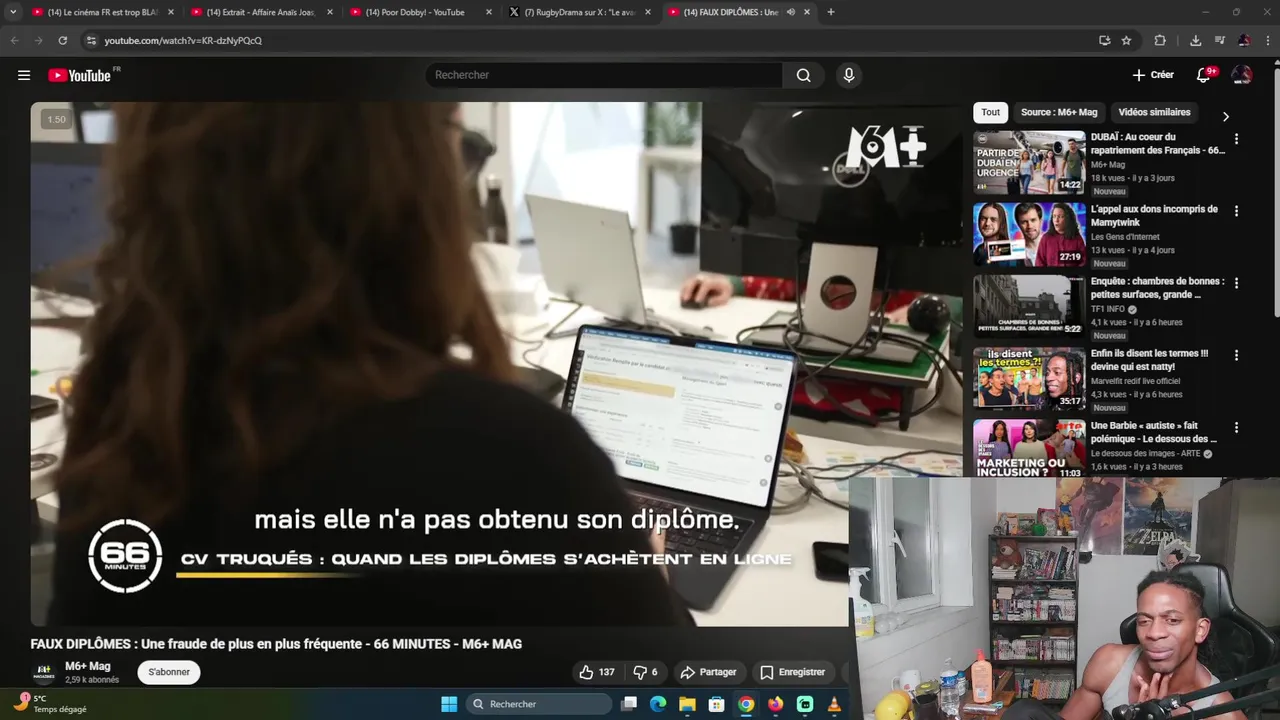Open the YouTube hamburger guide menu
The height and width of the screenshot is (720, 1280).
tap(24, 75)
